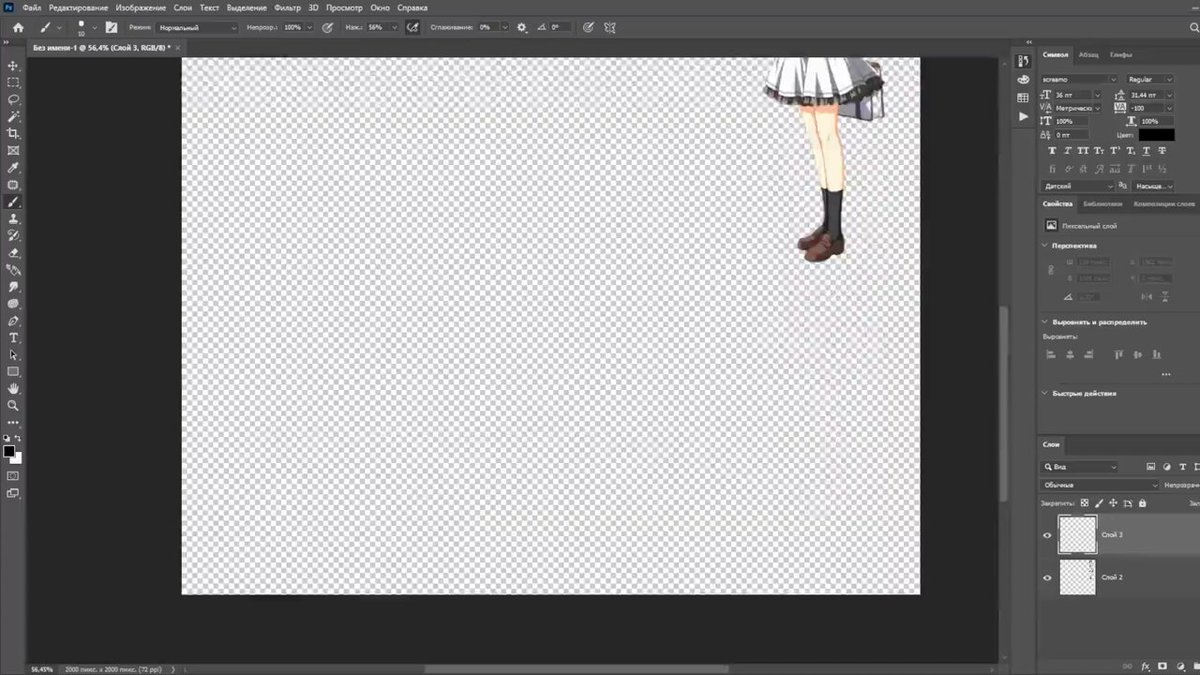1200x675 pixels.
Task: Click the black text color swatch
Action: [x=1156, y=134]
